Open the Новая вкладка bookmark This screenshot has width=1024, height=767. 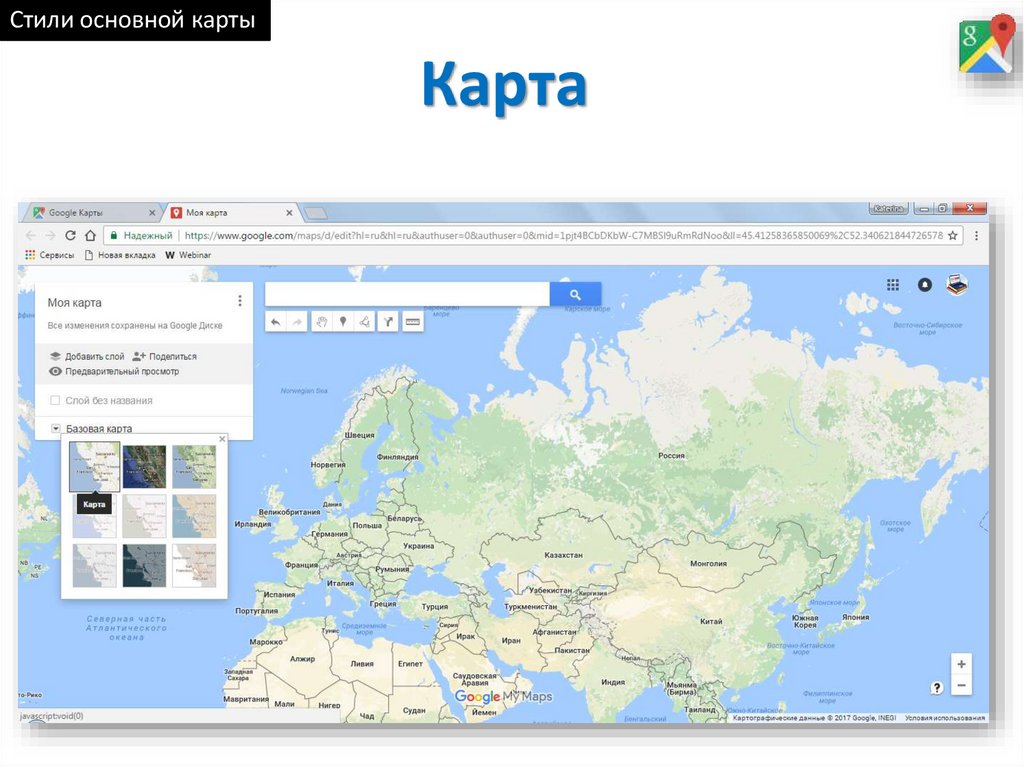coord(120,255)
